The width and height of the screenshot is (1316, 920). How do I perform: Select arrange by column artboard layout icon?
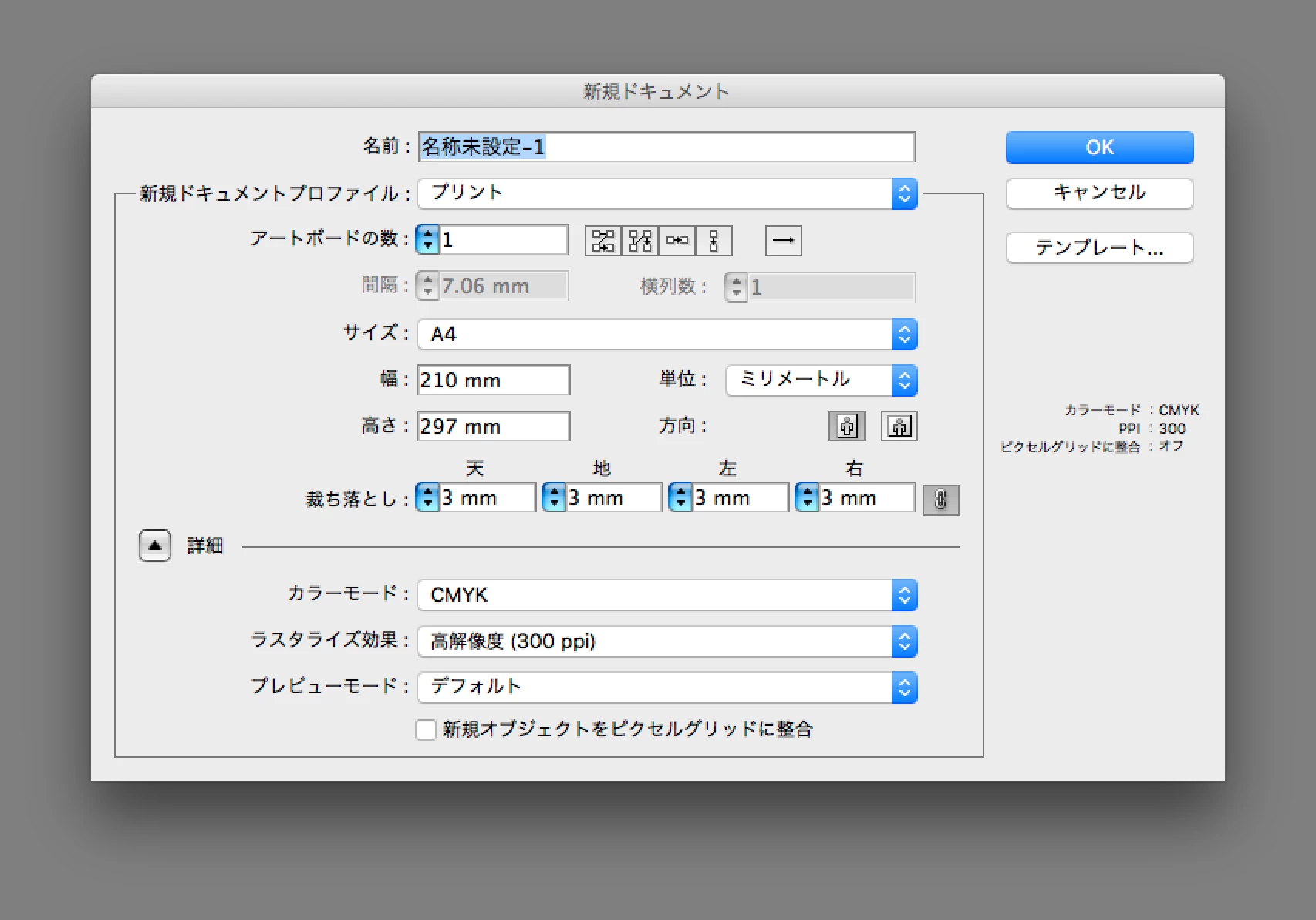click(x=714, y=241)
